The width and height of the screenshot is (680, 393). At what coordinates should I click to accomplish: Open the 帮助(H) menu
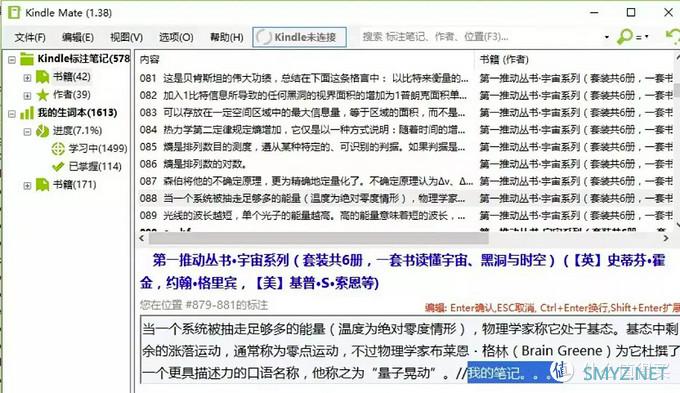click(x=226, y=37)
